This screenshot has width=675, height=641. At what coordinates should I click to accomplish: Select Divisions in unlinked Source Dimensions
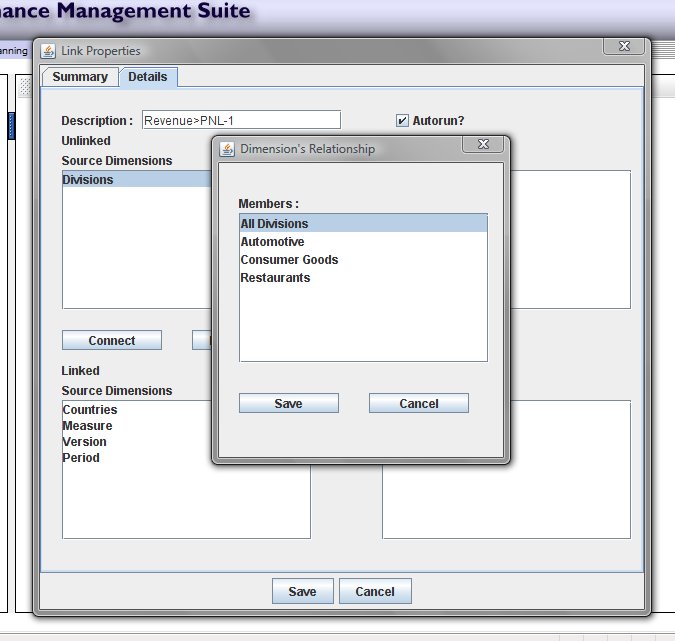88,180
